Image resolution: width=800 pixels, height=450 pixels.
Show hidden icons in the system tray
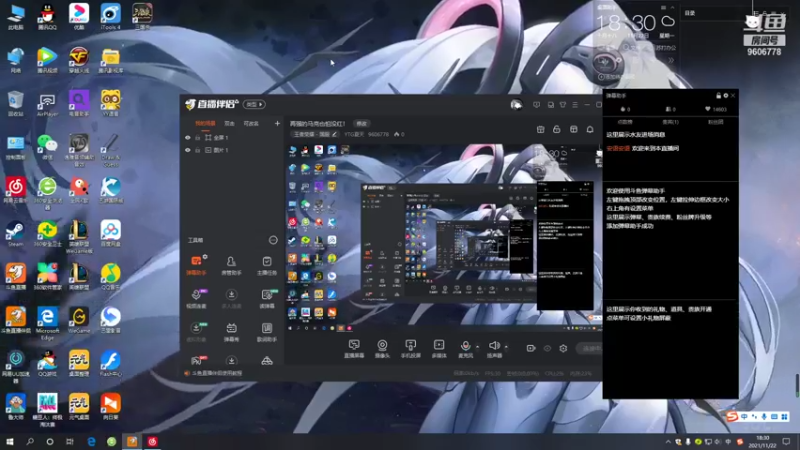click(668, 441)
